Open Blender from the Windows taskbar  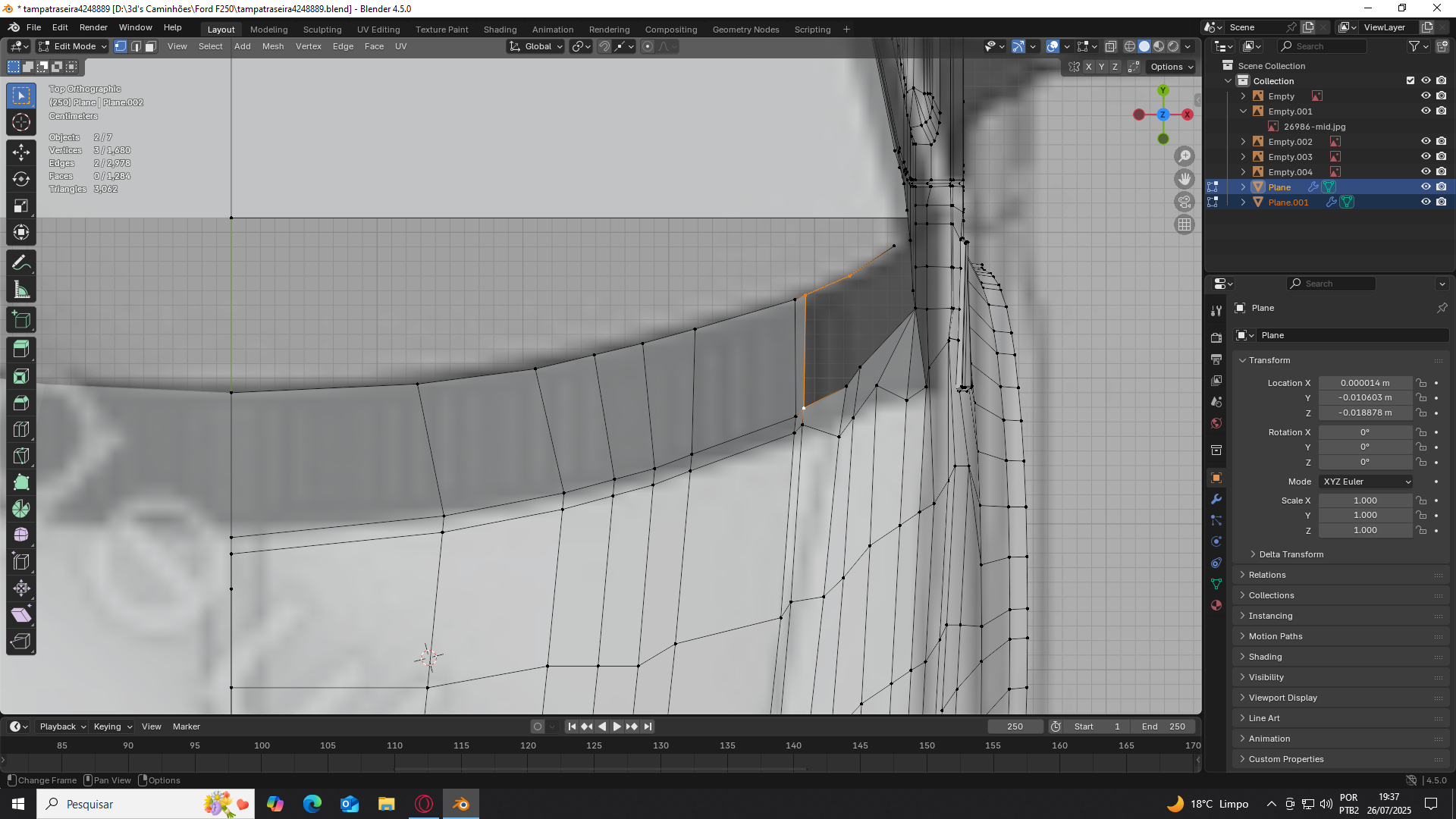pos(461,804)
